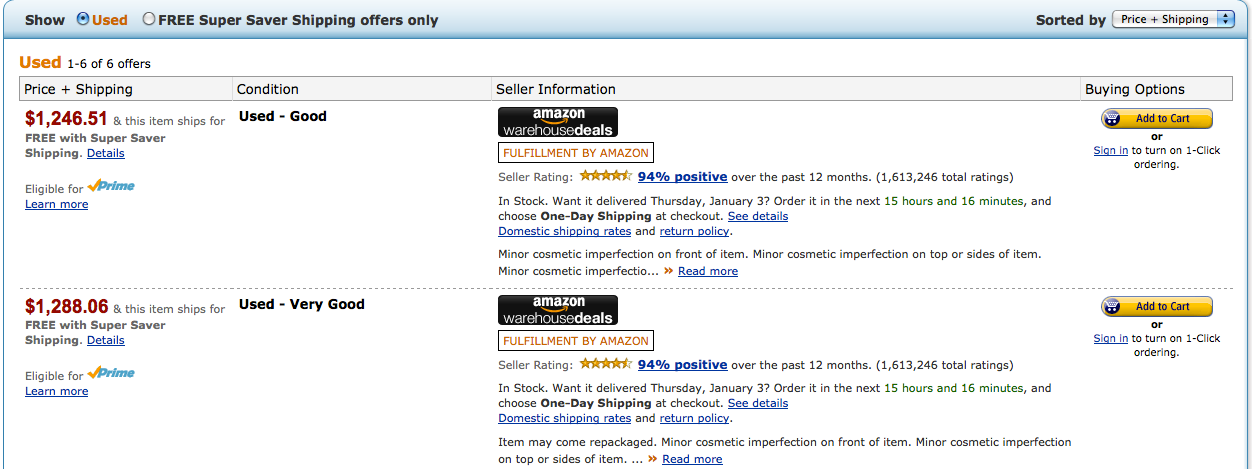Open return policy link in second offer

[695, 418]
